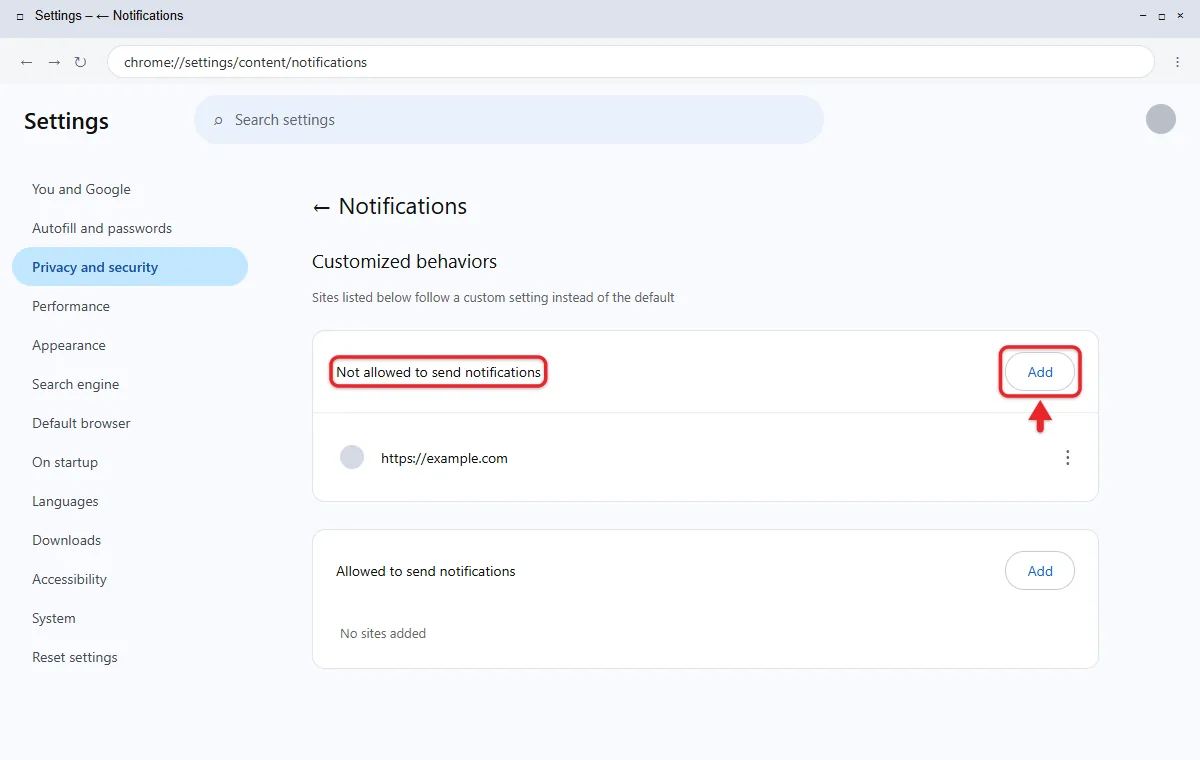Close the Settings window
Screen dimensions: 1200x760
point(1181,16)
